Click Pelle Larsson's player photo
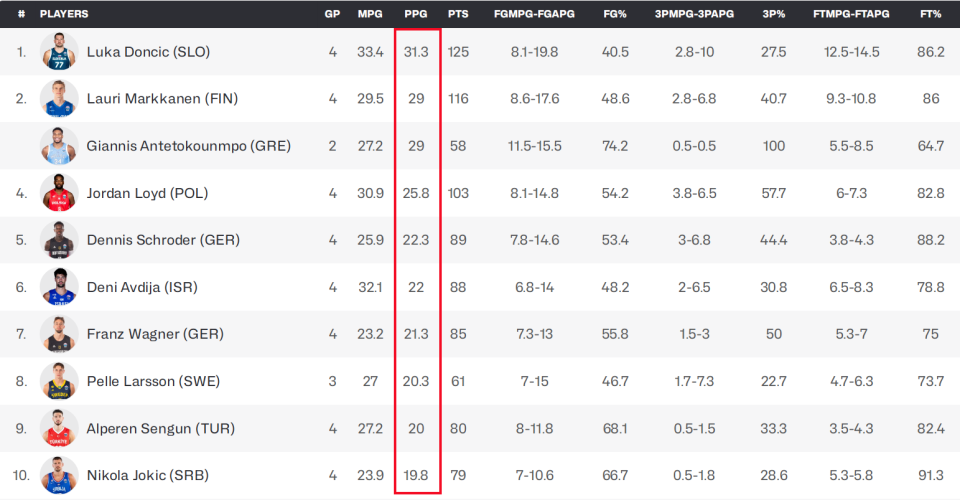960x500 pixels. (x=59, y=381)
